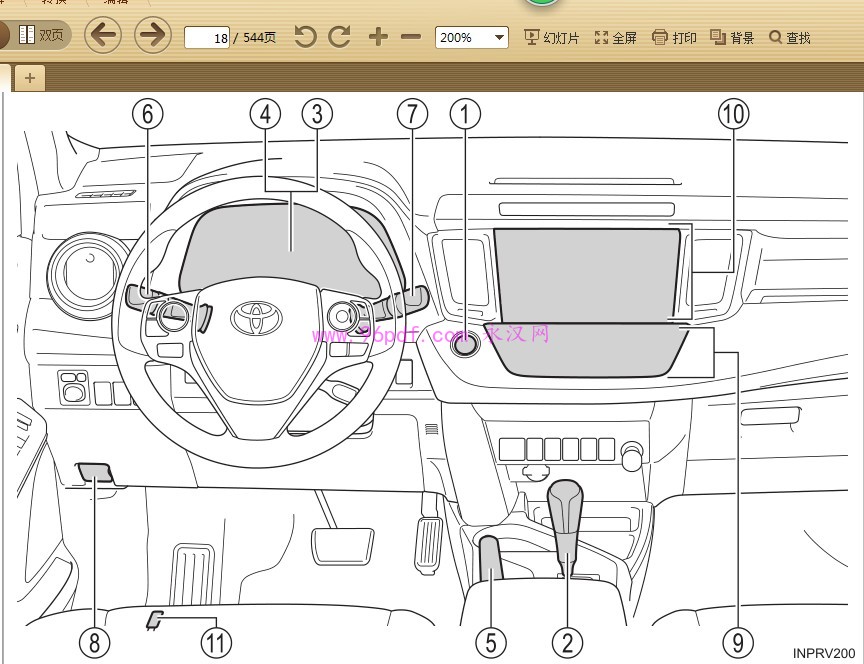This screenshot has width=864, height=664.
Task: Zoom in with the plus icon
Action: 377,37
